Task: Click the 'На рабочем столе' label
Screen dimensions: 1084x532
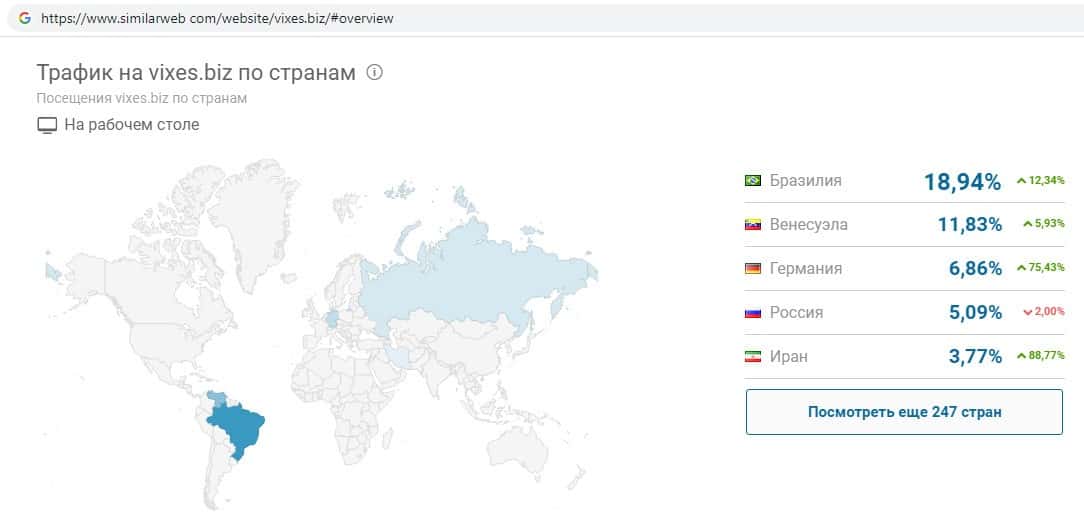Action: pos(131,125)
